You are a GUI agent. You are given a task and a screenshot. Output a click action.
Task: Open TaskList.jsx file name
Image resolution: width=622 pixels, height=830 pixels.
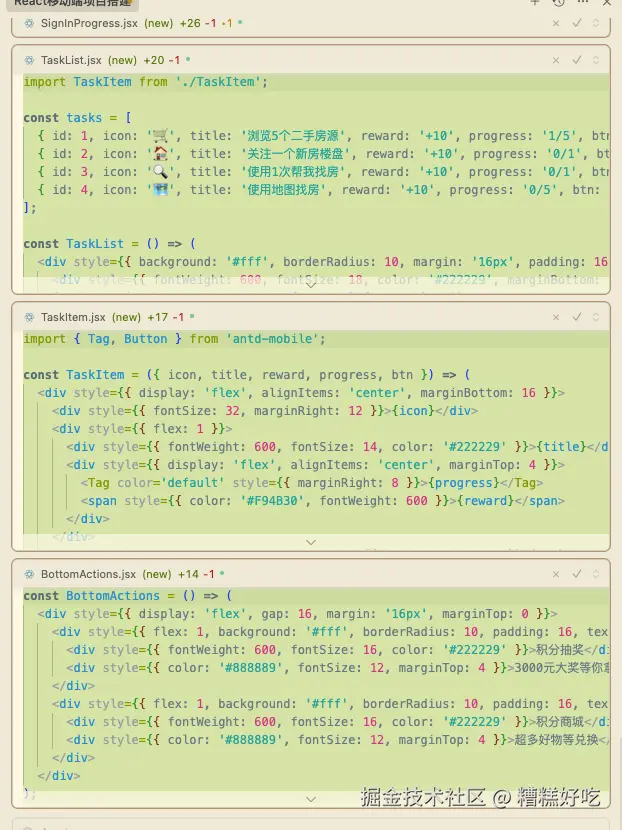coord(71,60)
